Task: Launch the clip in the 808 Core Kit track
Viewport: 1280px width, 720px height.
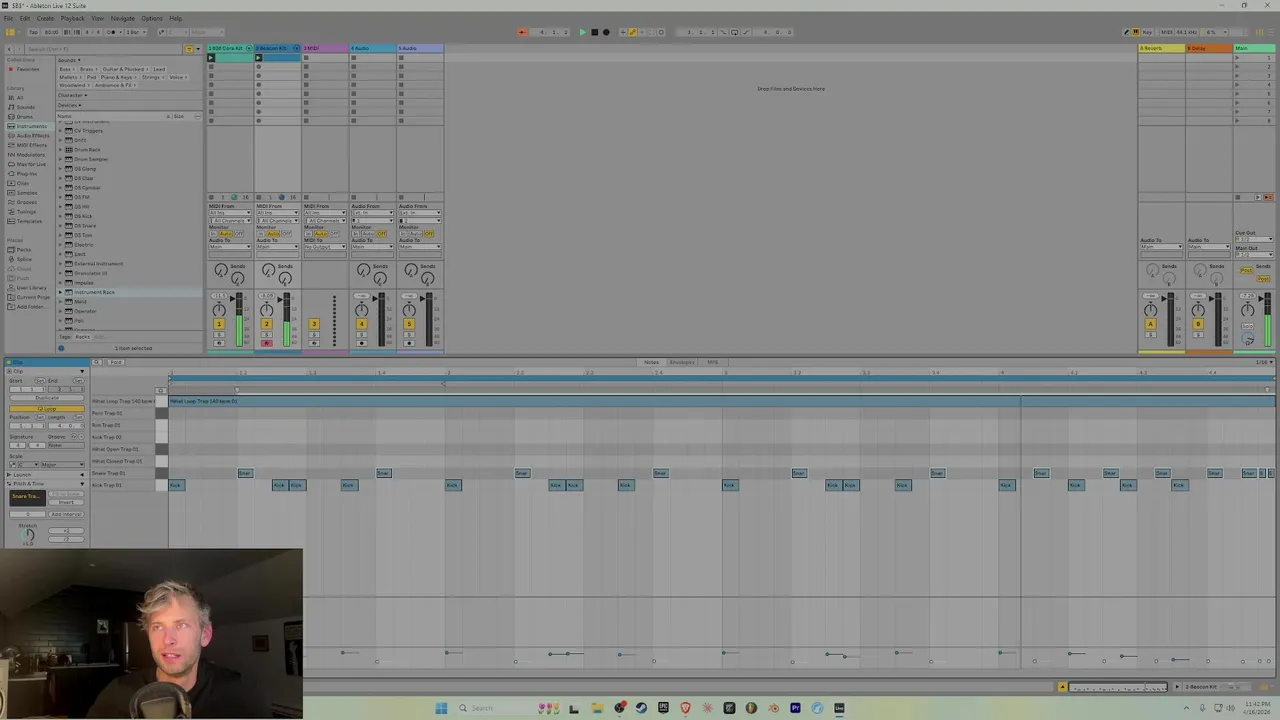Action: click(x=211, y=57)
